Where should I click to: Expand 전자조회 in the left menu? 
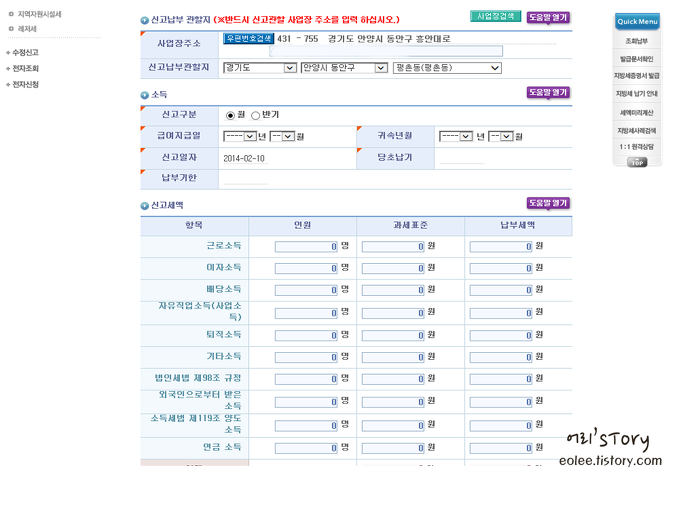click(x=25, y=68)
